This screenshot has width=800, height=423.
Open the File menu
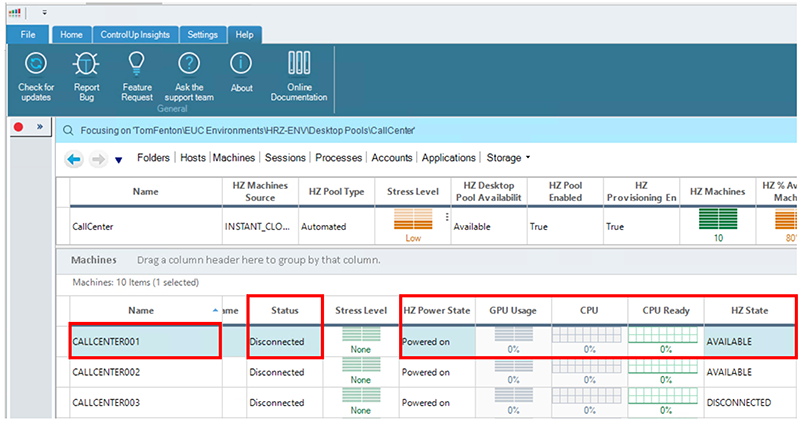click(28, 35)
